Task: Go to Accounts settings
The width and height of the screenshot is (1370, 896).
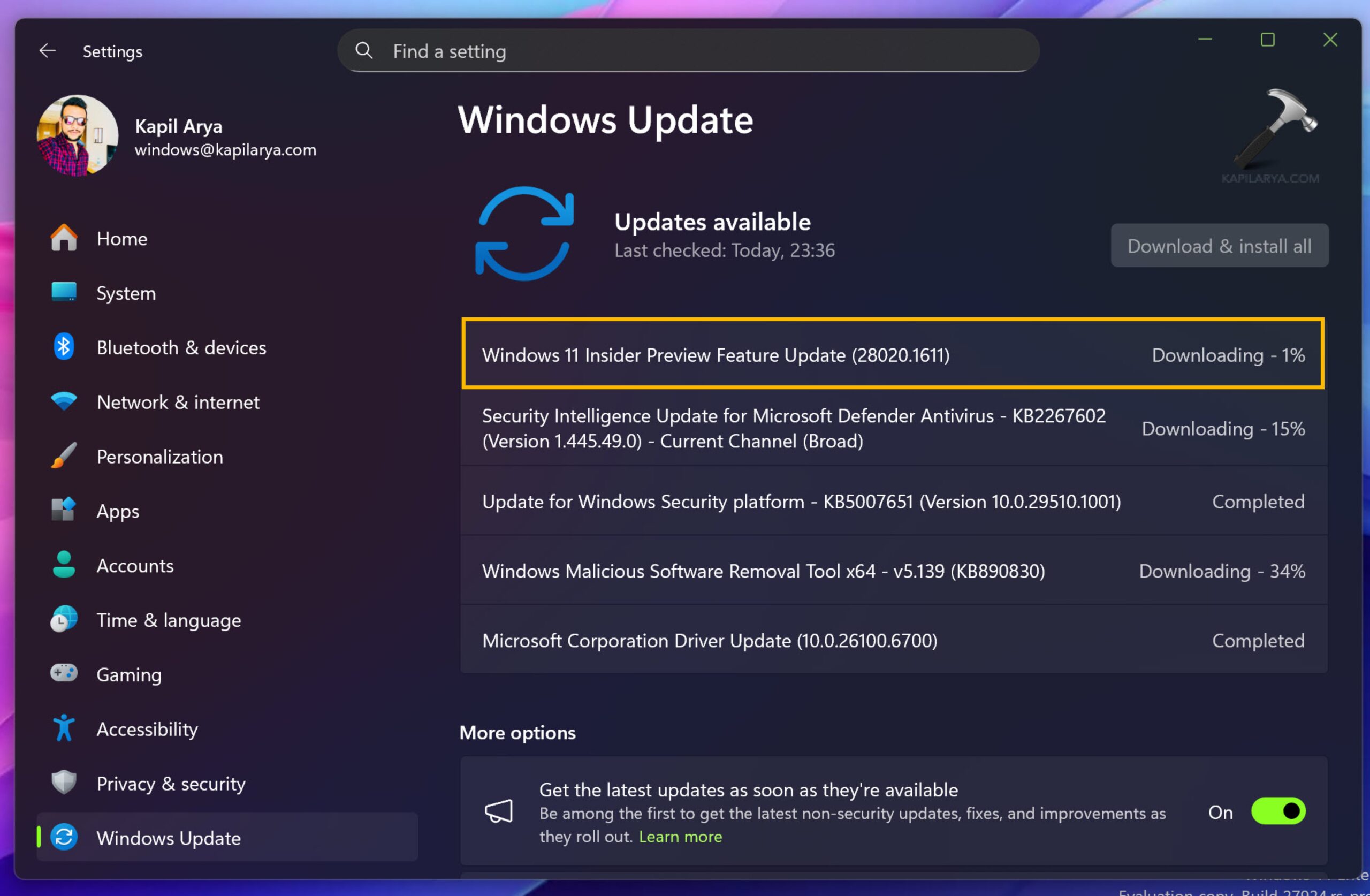Action: click(135, 565)
